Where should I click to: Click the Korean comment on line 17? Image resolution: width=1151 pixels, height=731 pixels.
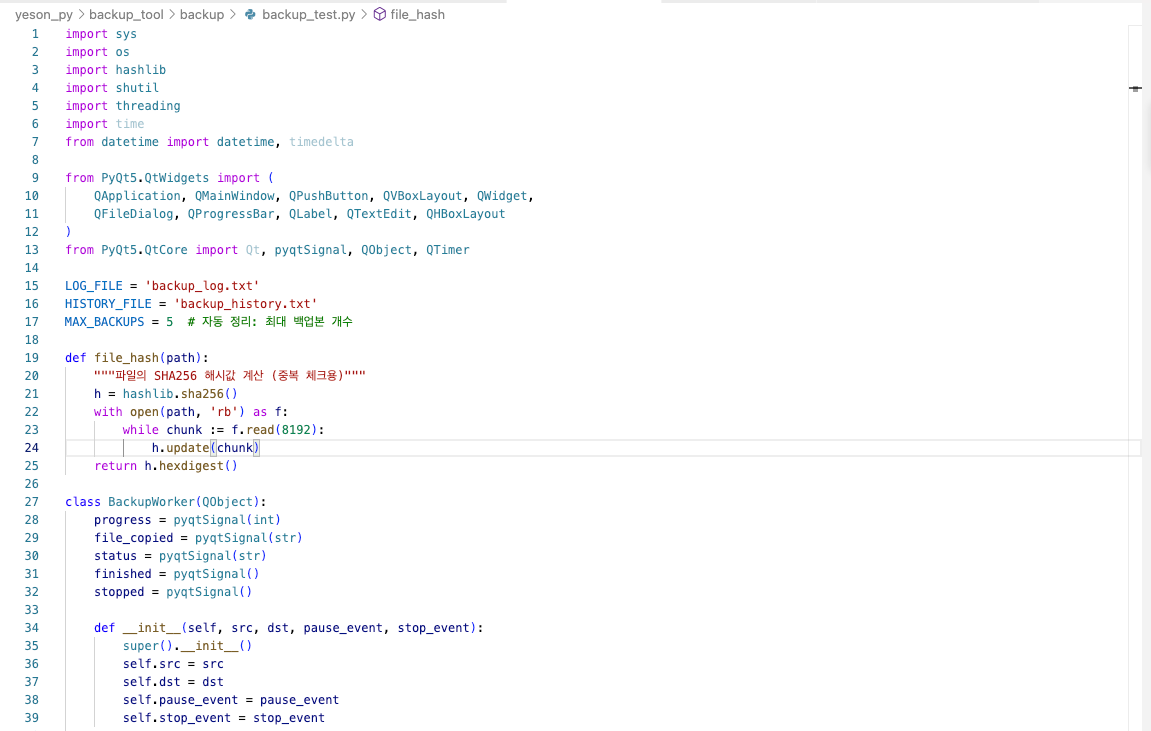click(x=270, y=321)
